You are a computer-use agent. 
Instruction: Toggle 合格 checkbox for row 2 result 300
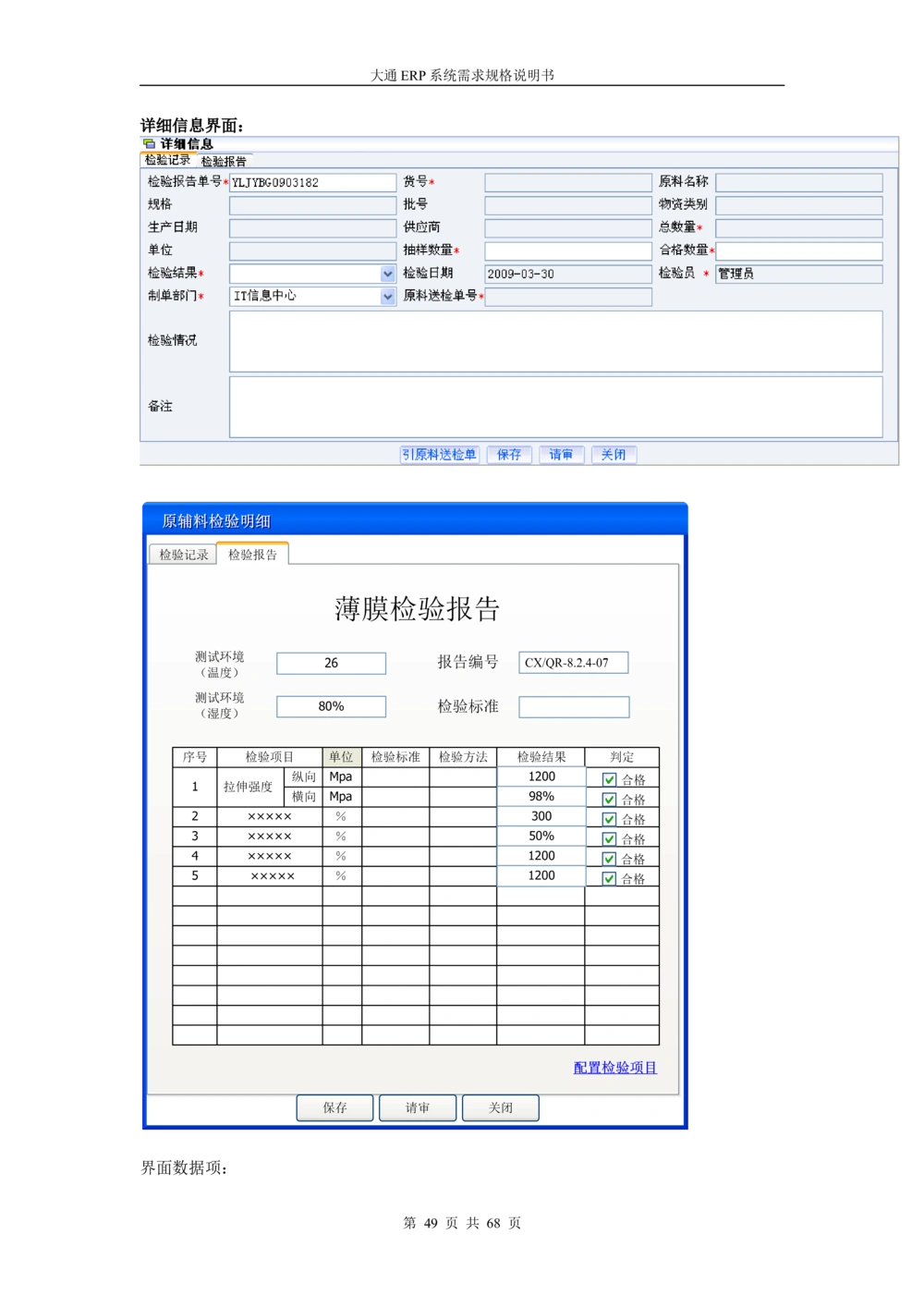click(608, 818)
